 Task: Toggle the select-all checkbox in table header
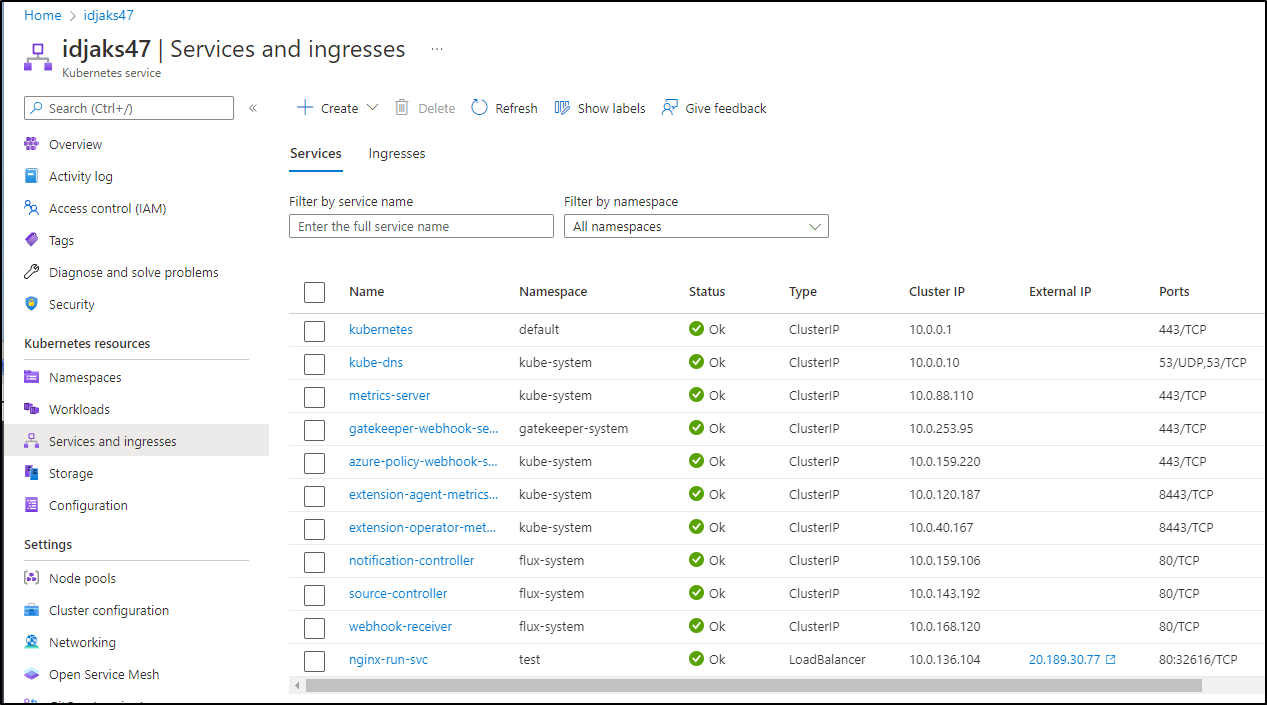click(315, 292)
